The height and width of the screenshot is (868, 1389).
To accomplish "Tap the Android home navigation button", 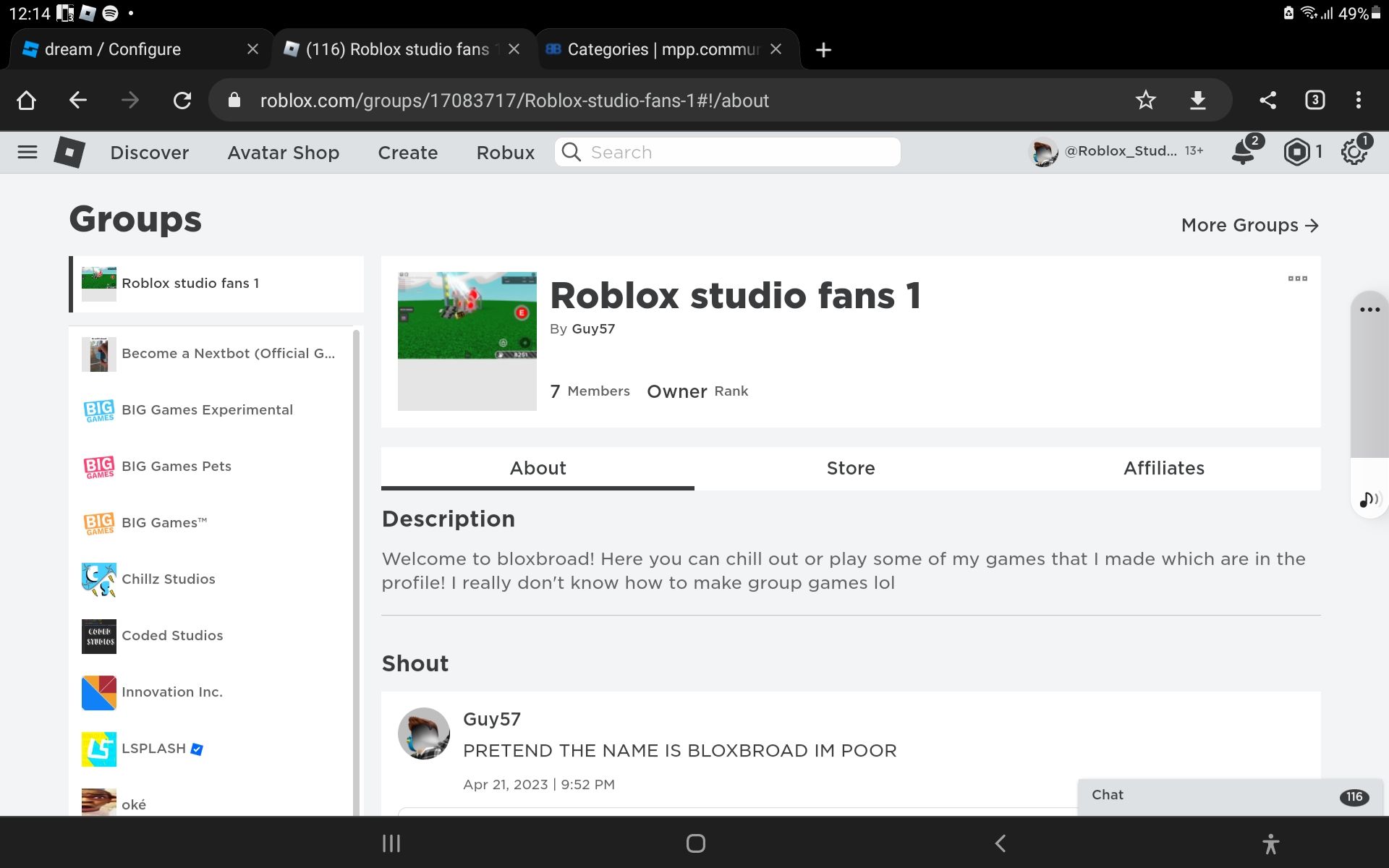I will (x=695, y=843).
